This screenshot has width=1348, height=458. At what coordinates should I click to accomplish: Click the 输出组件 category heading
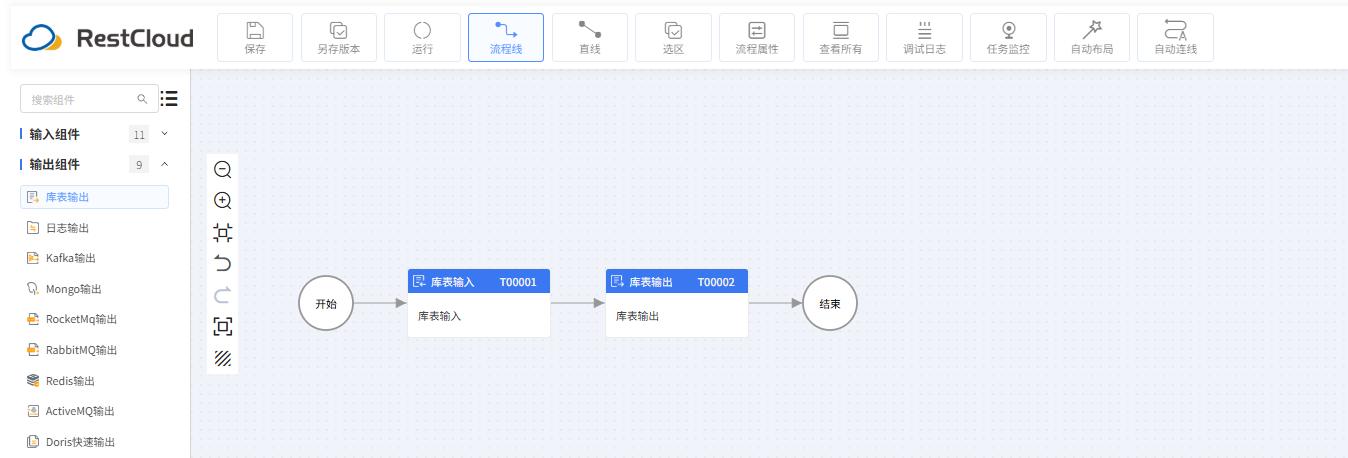point(55,165)
